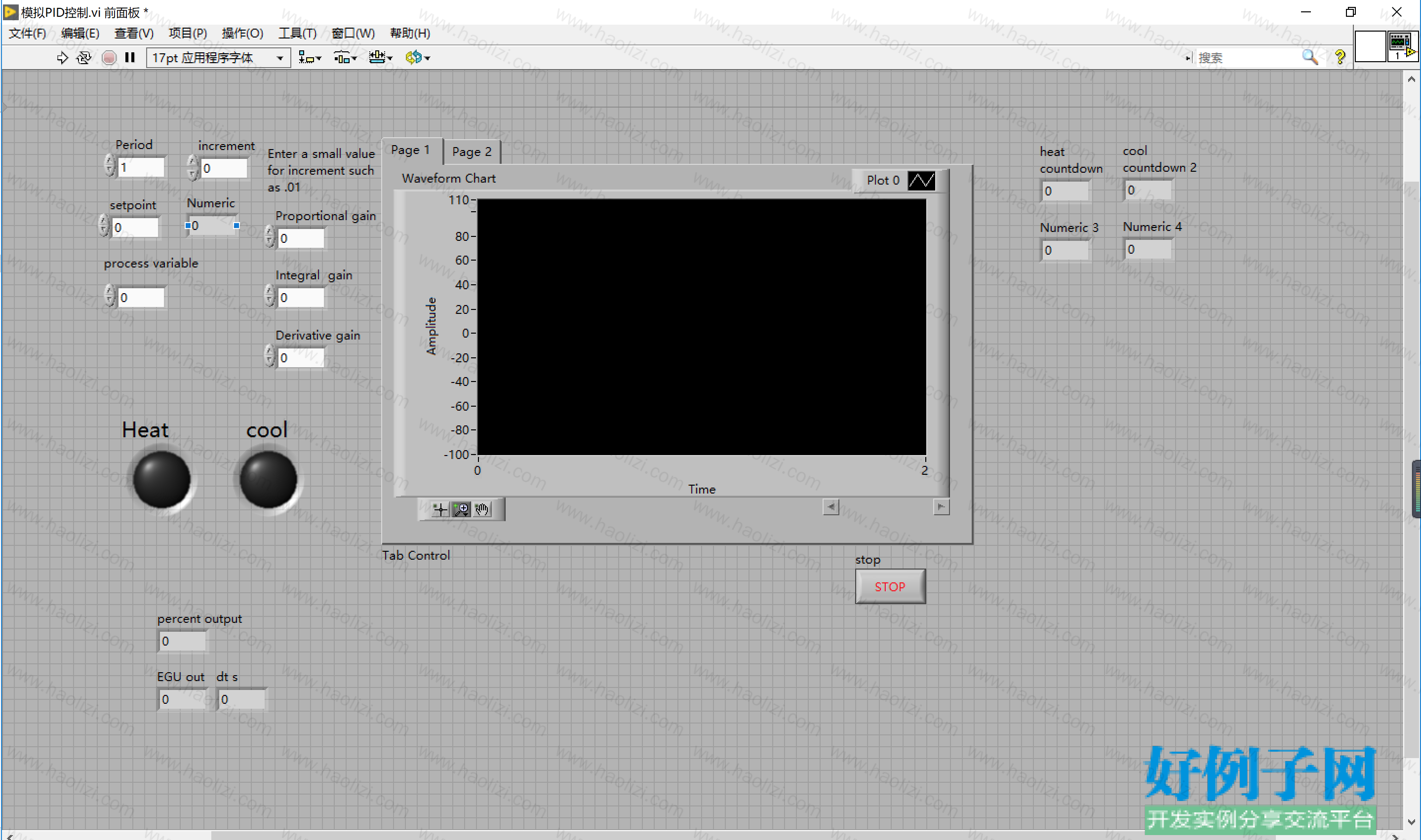Click the heat countdown indicator
1421x840 pixels.
pyautogui.click(x=1065, y=191)
